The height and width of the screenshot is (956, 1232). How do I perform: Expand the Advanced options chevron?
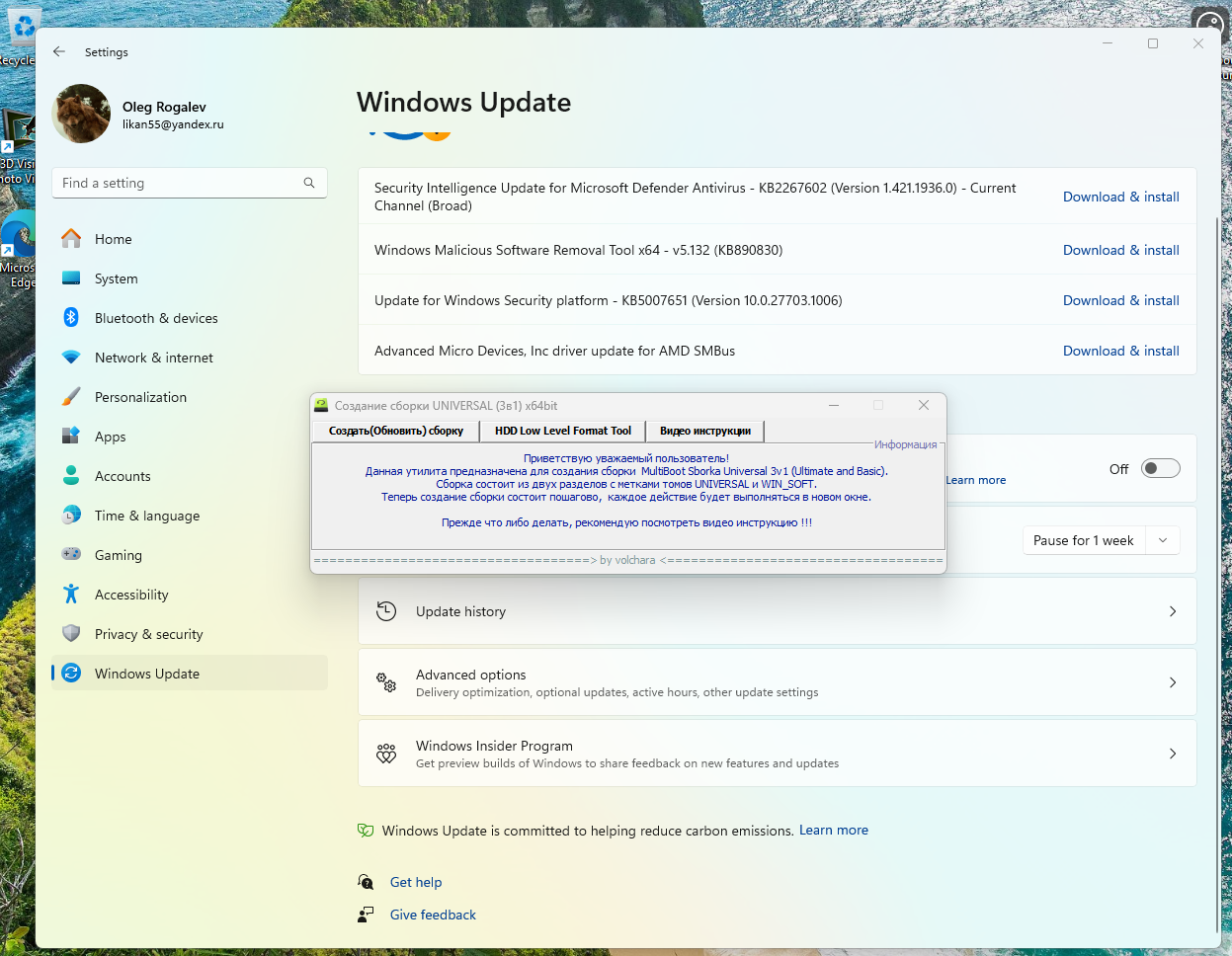tap(1173, 682)
